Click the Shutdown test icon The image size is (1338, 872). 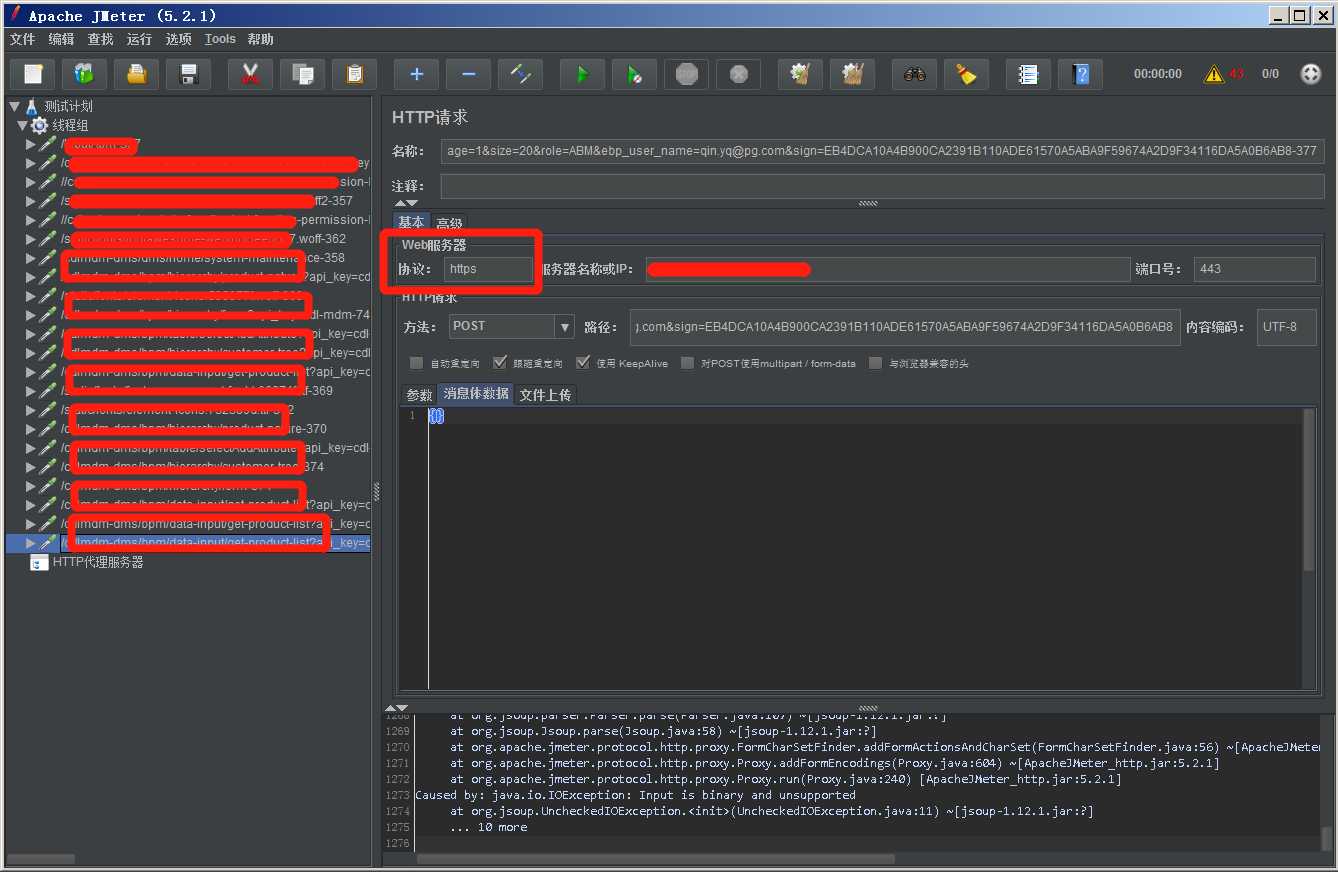738,74
